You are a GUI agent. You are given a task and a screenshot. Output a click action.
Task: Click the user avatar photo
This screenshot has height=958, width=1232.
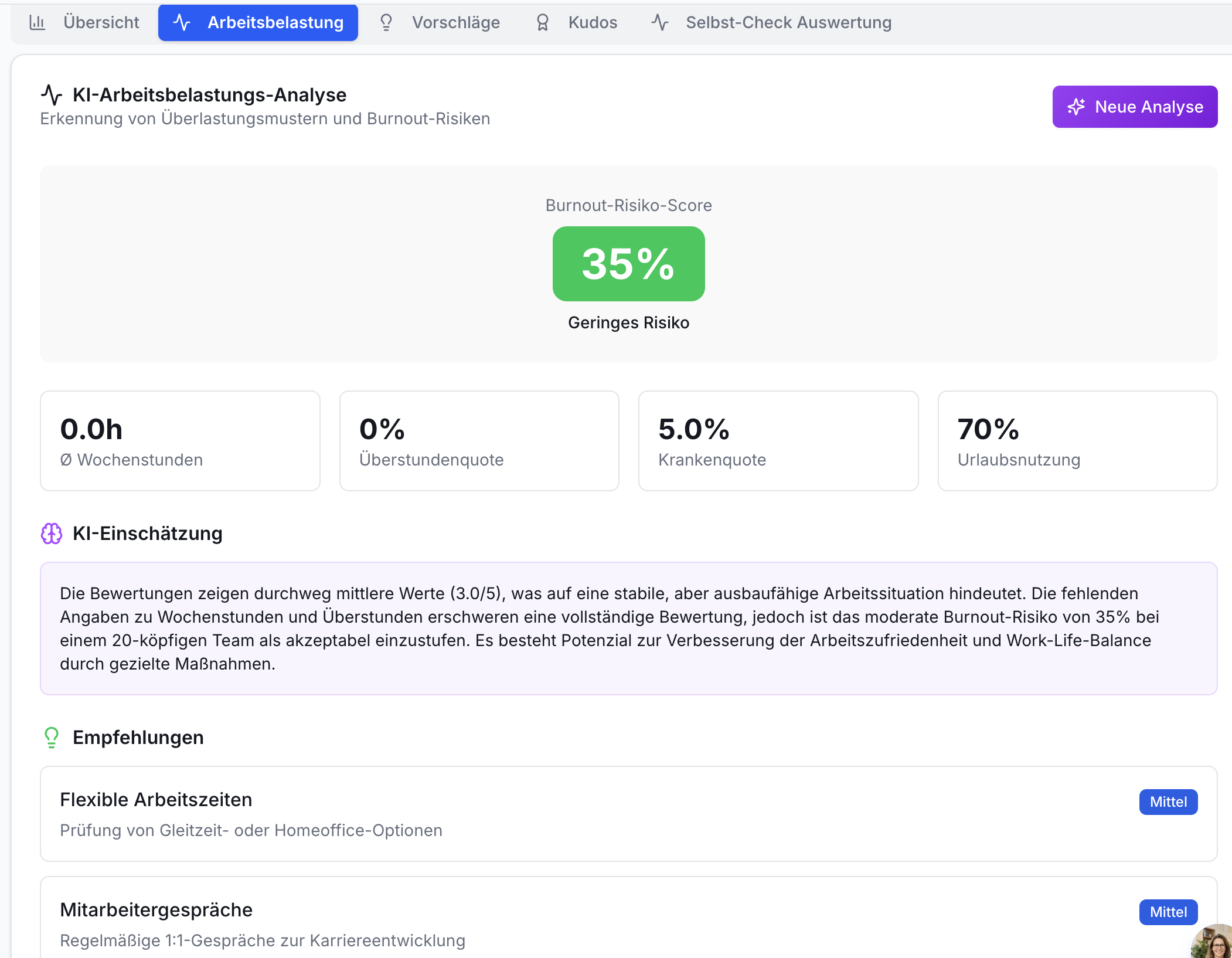[1214, 942]
